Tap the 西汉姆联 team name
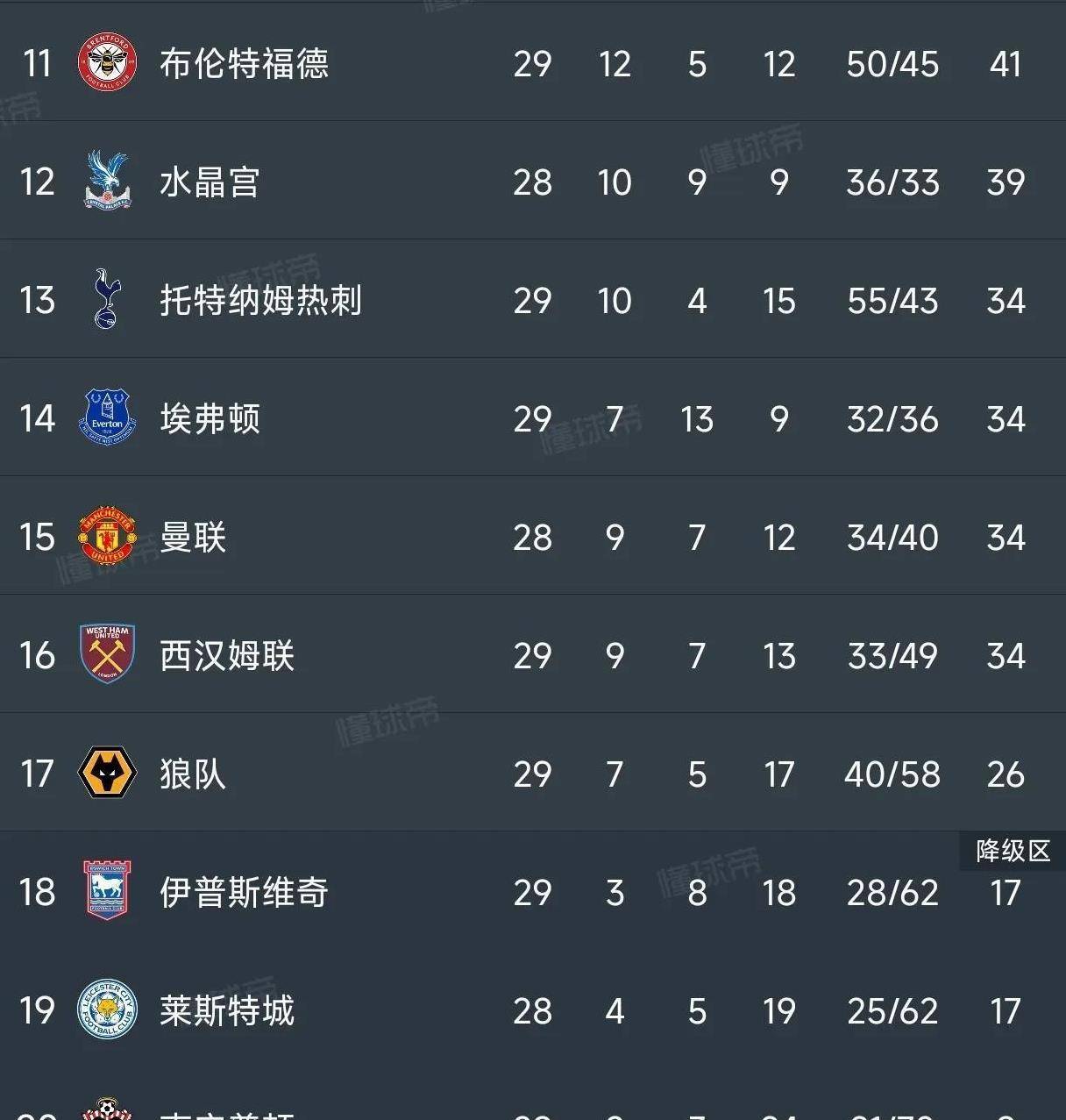 pyautogui.click(x=227, y=656)
